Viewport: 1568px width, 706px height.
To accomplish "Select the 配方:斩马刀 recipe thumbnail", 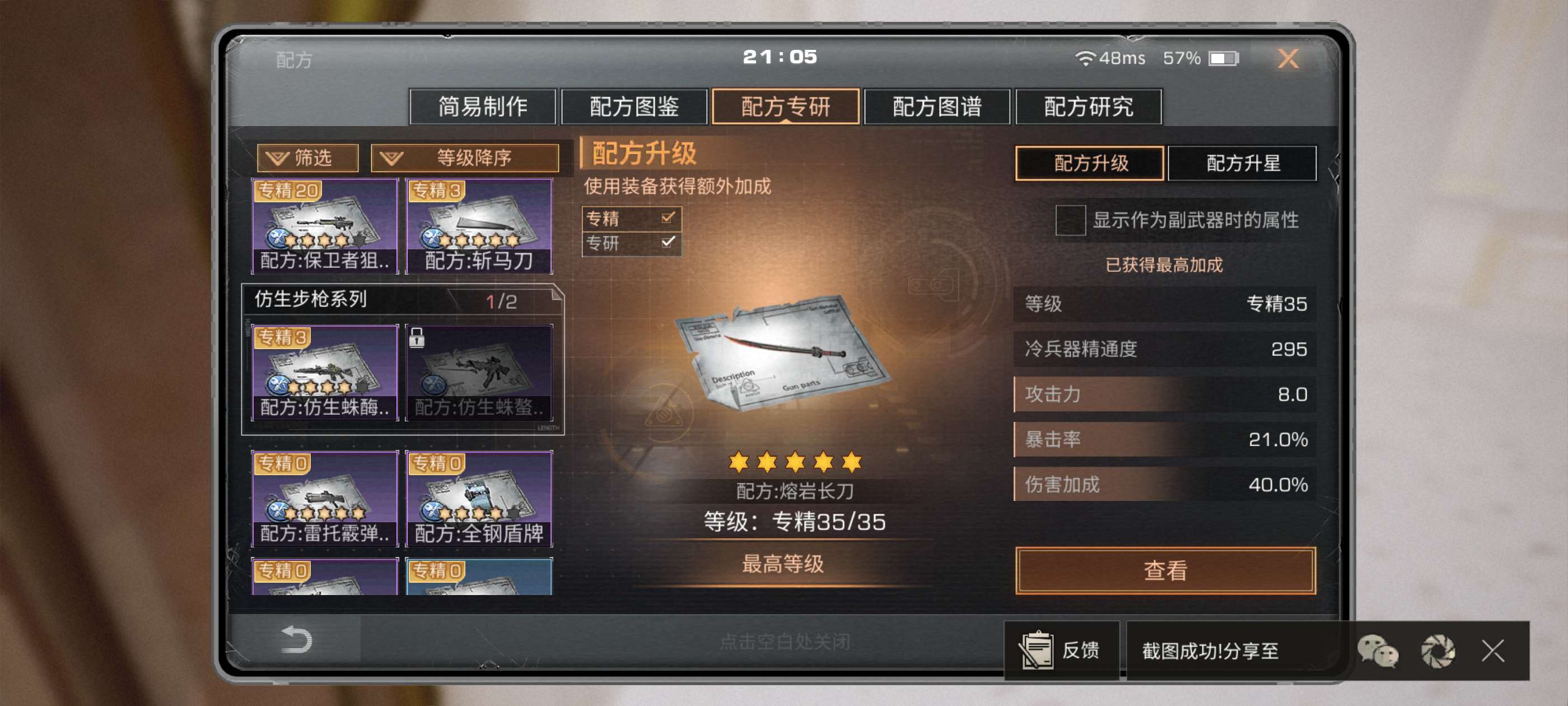I will click(x=479, y=226).
